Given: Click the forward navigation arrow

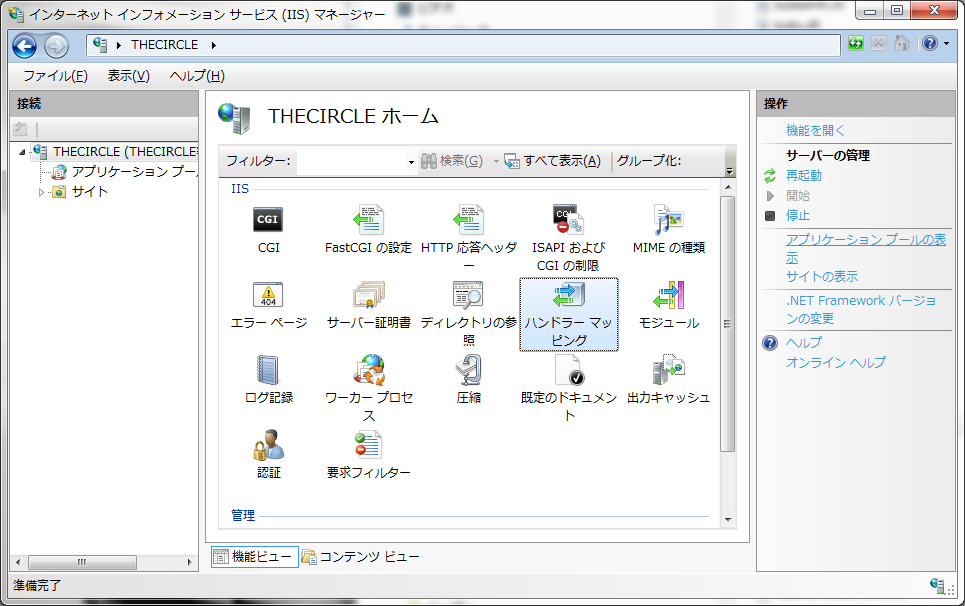Looking at the screenshot, I should pyautogui.click(x=56, y=46).
